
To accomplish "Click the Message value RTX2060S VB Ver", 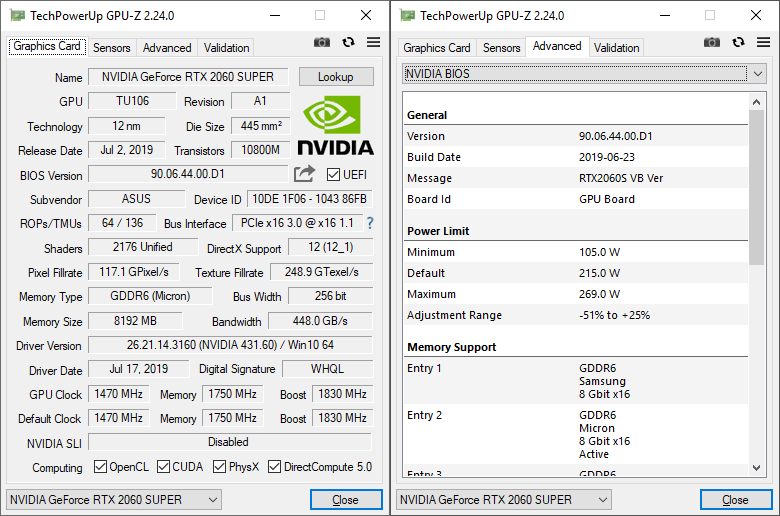I will pyautogui.click(x=621, y=178).
